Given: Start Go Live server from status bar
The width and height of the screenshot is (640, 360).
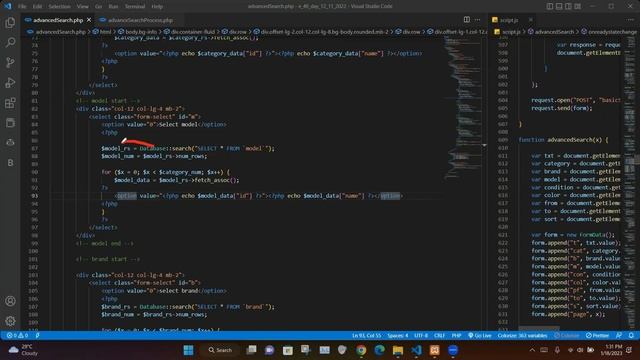Looking at the screenshot, I should (480, 336).
